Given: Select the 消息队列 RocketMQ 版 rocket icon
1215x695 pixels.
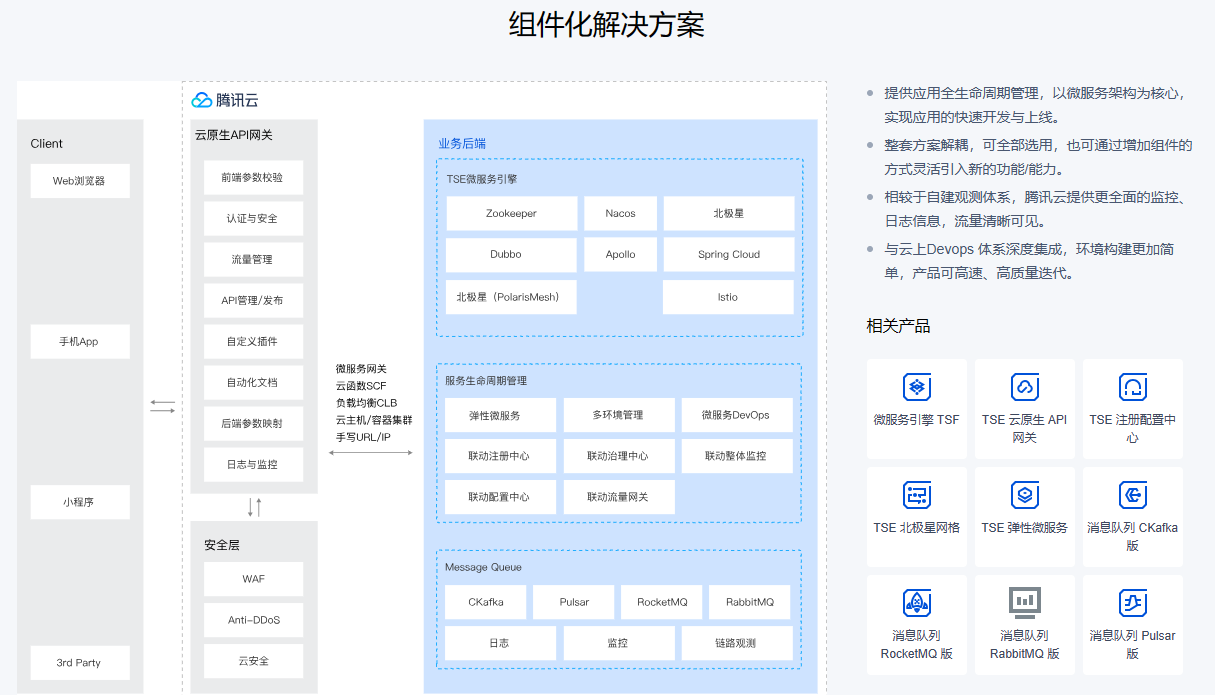Looking at the screenshot, I should tap(917, 602).
